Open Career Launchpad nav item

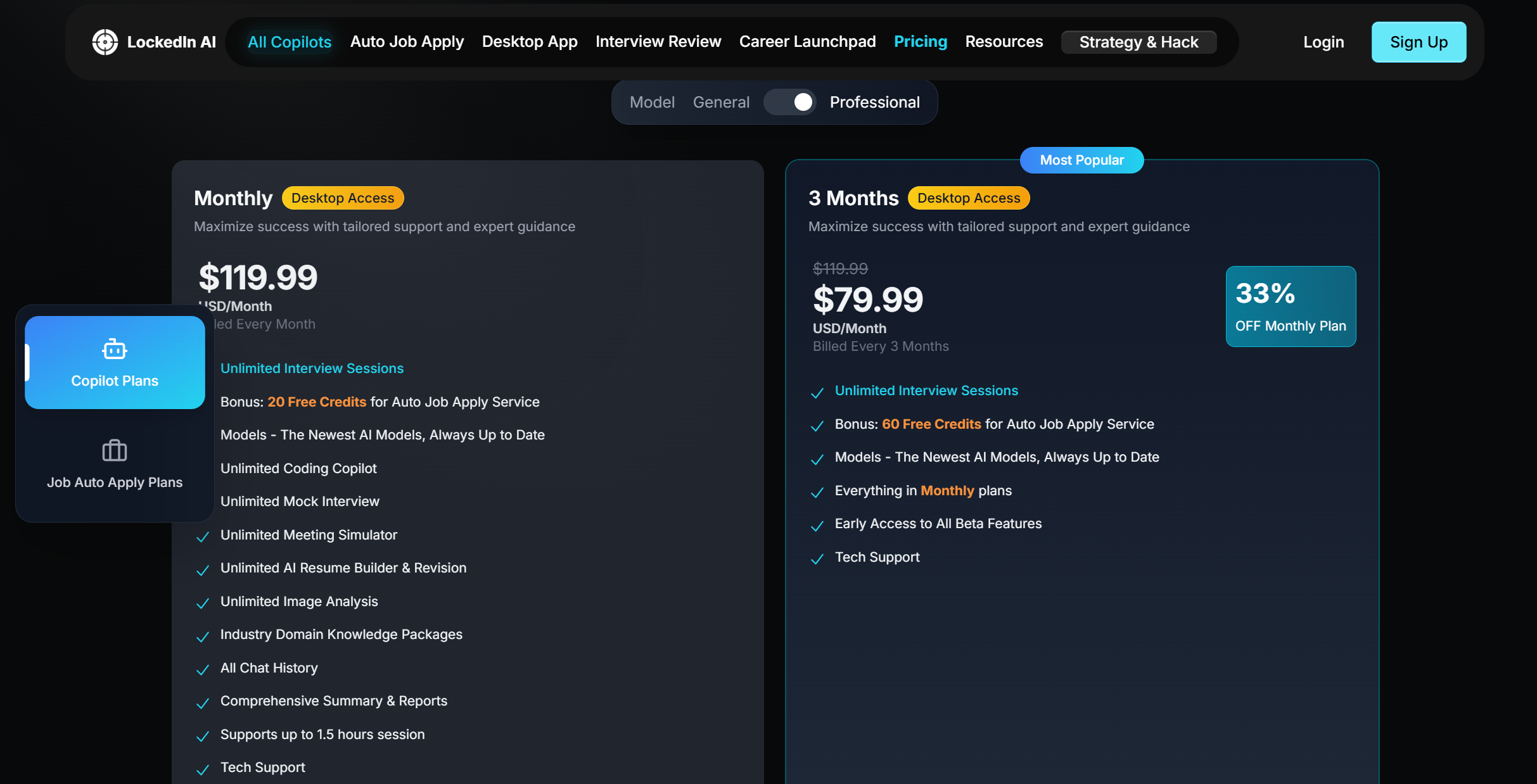(x=808, y=42)
